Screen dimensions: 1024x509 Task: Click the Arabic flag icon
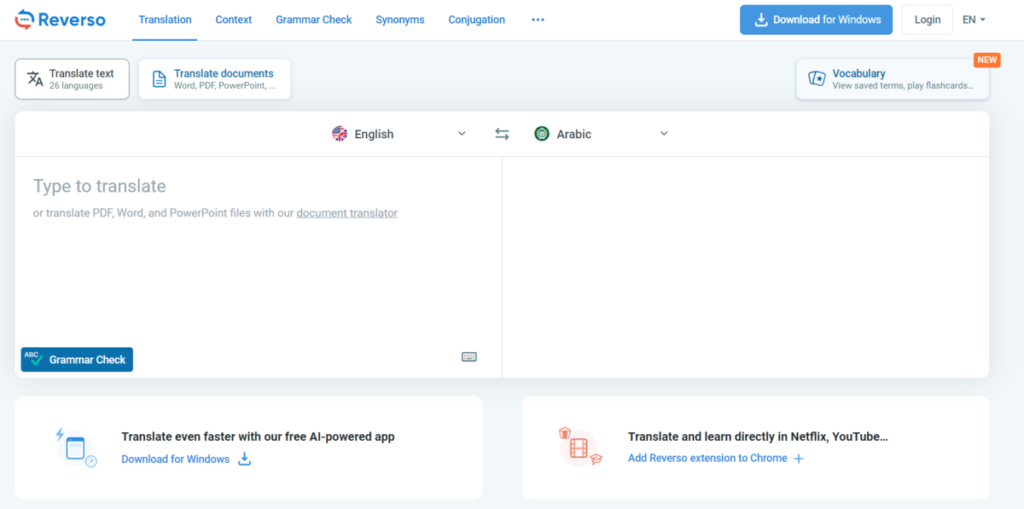pyautogui.click(x=542, y=134)
